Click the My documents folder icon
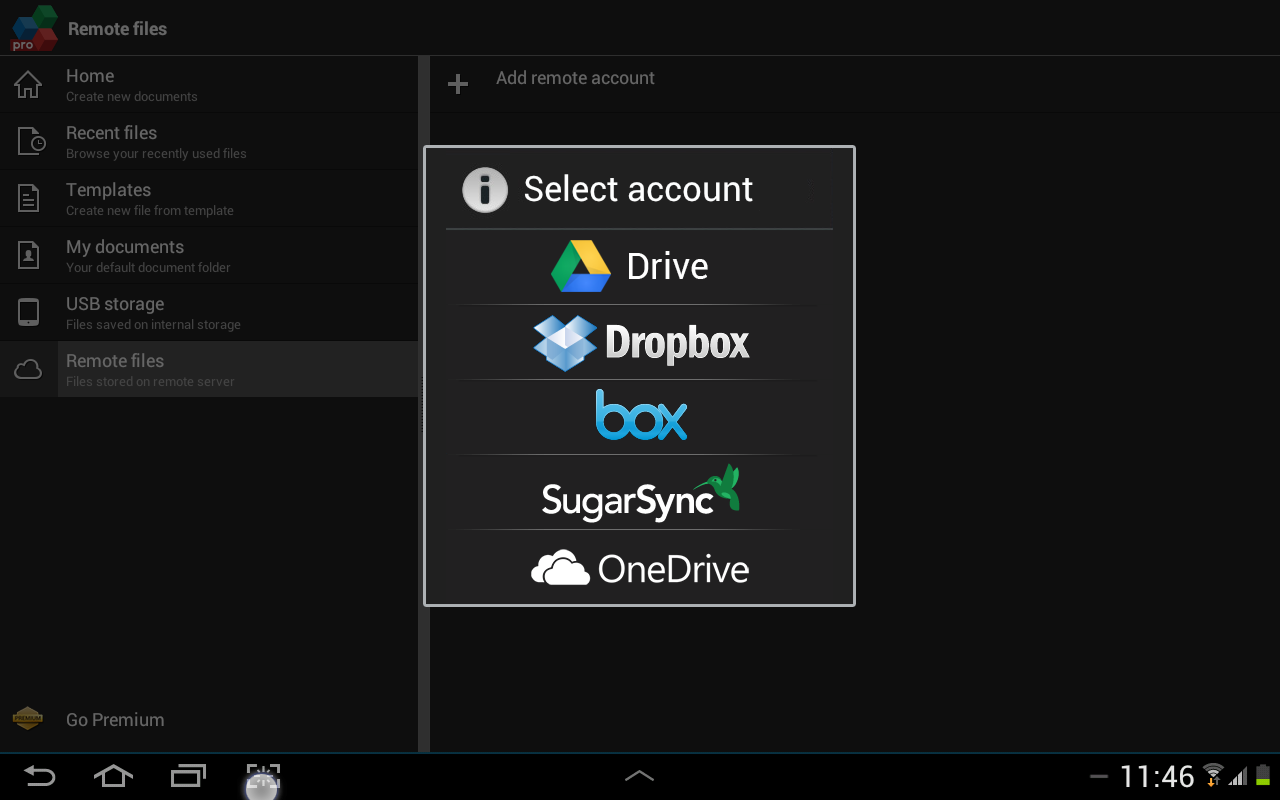Screen dimensions: 1280x800 tap(29, 255)
